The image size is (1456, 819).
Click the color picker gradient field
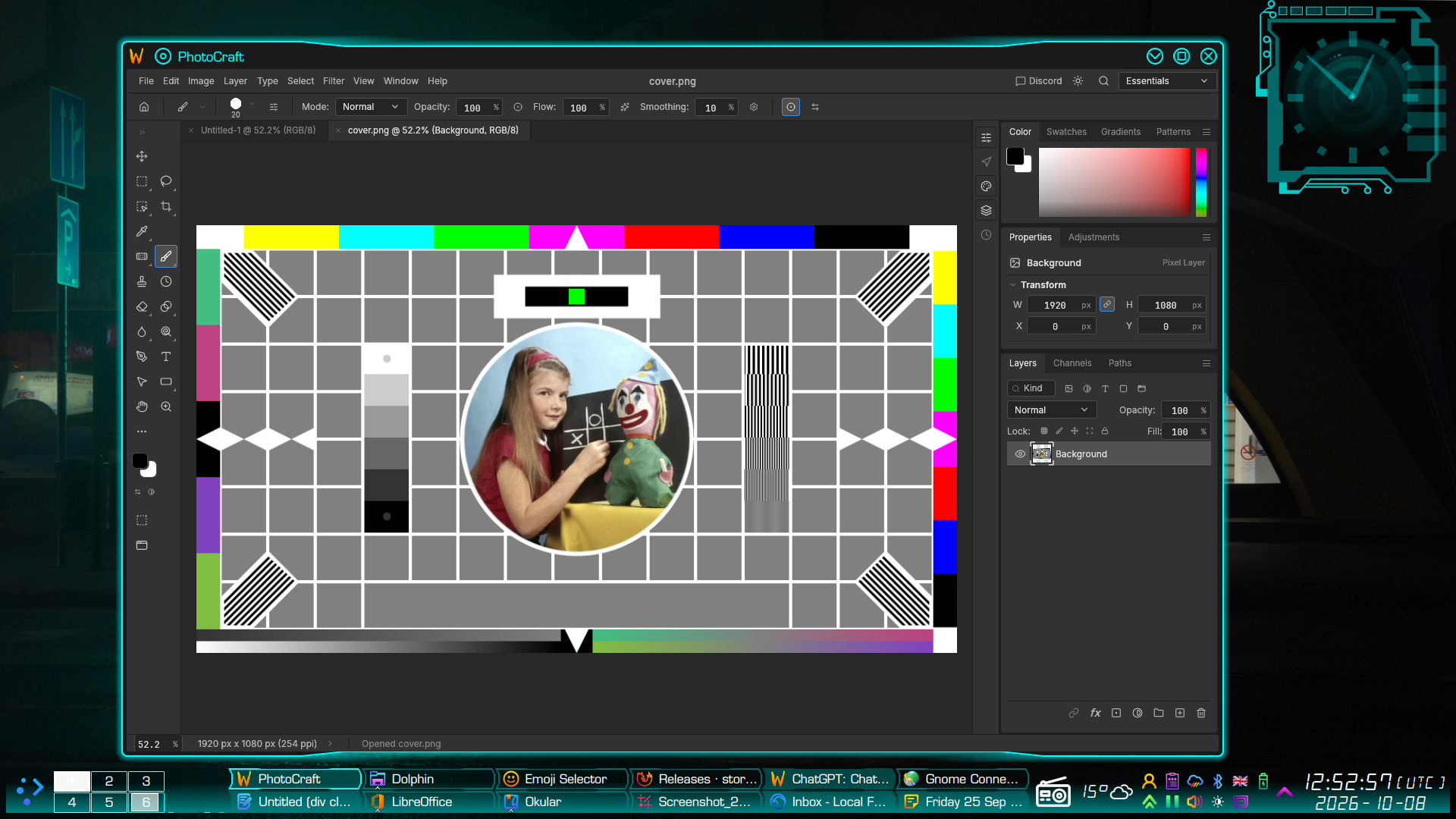[1114, 182]
